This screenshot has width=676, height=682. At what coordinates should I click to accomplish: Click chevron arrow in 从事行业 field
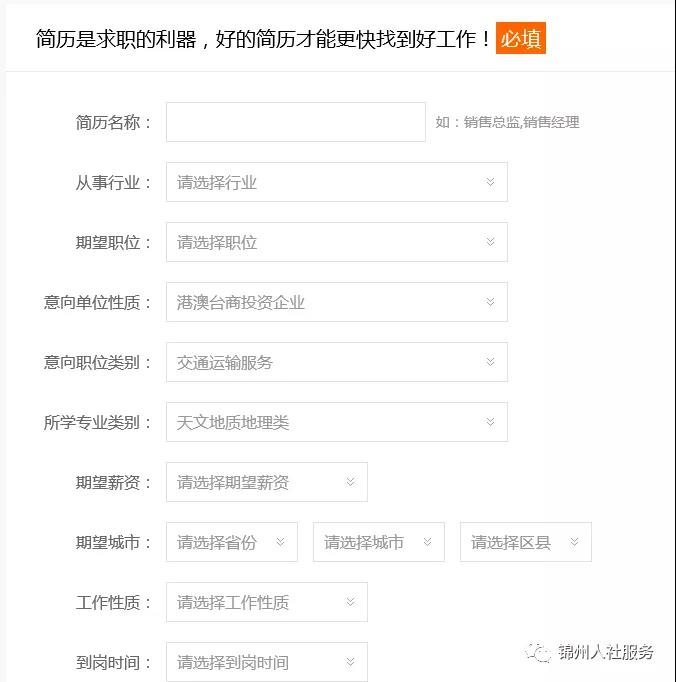[490, 182]
